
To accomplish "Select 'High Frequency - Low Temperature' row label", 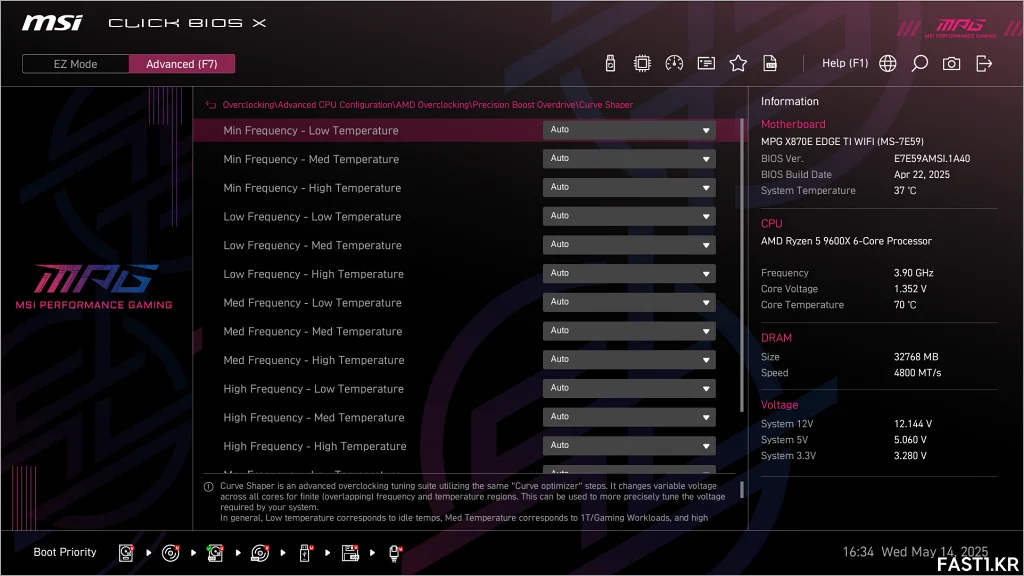I will (313, 389).
